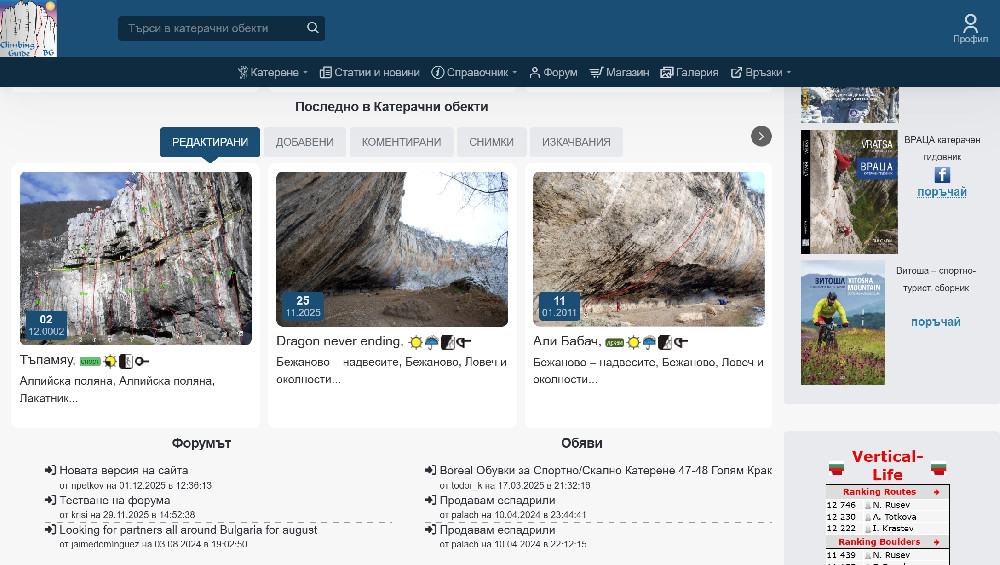Expand the Справочник dropdown menu
This screenshot has width=1000, height=565.
point(474,72)
